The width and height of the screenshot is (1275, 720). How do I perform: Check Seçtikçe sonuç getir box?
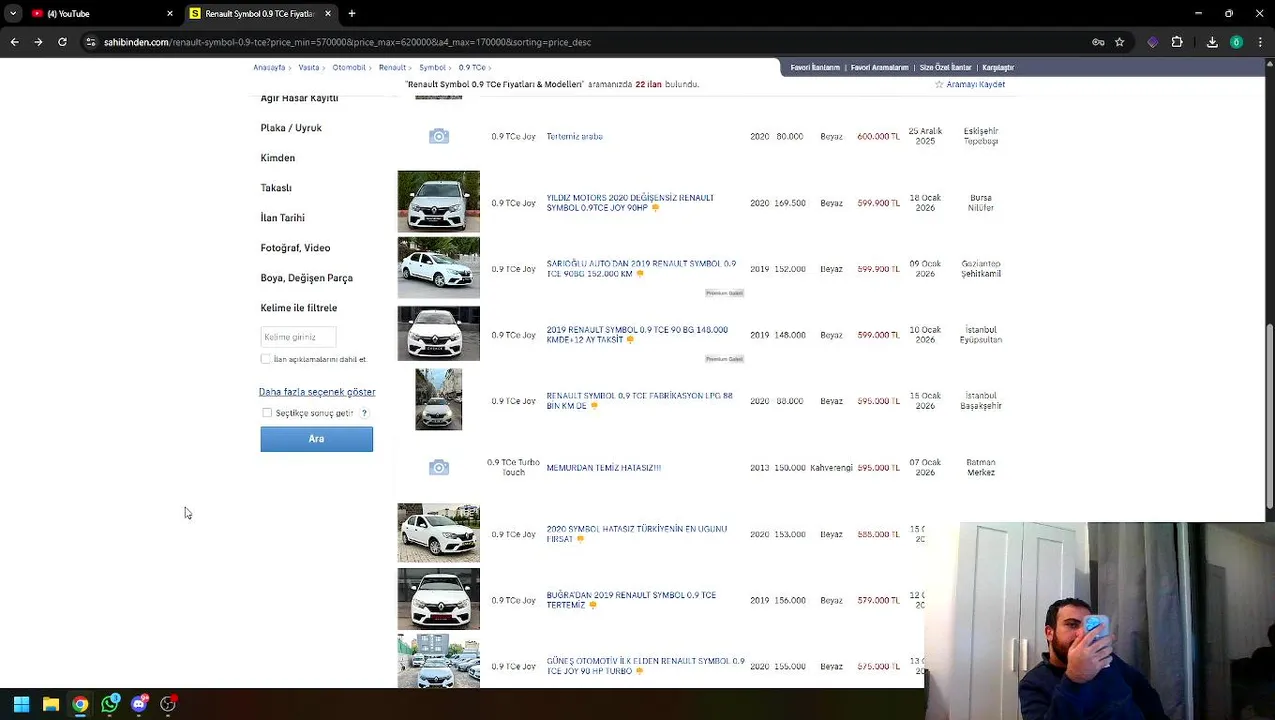point(267,413)
